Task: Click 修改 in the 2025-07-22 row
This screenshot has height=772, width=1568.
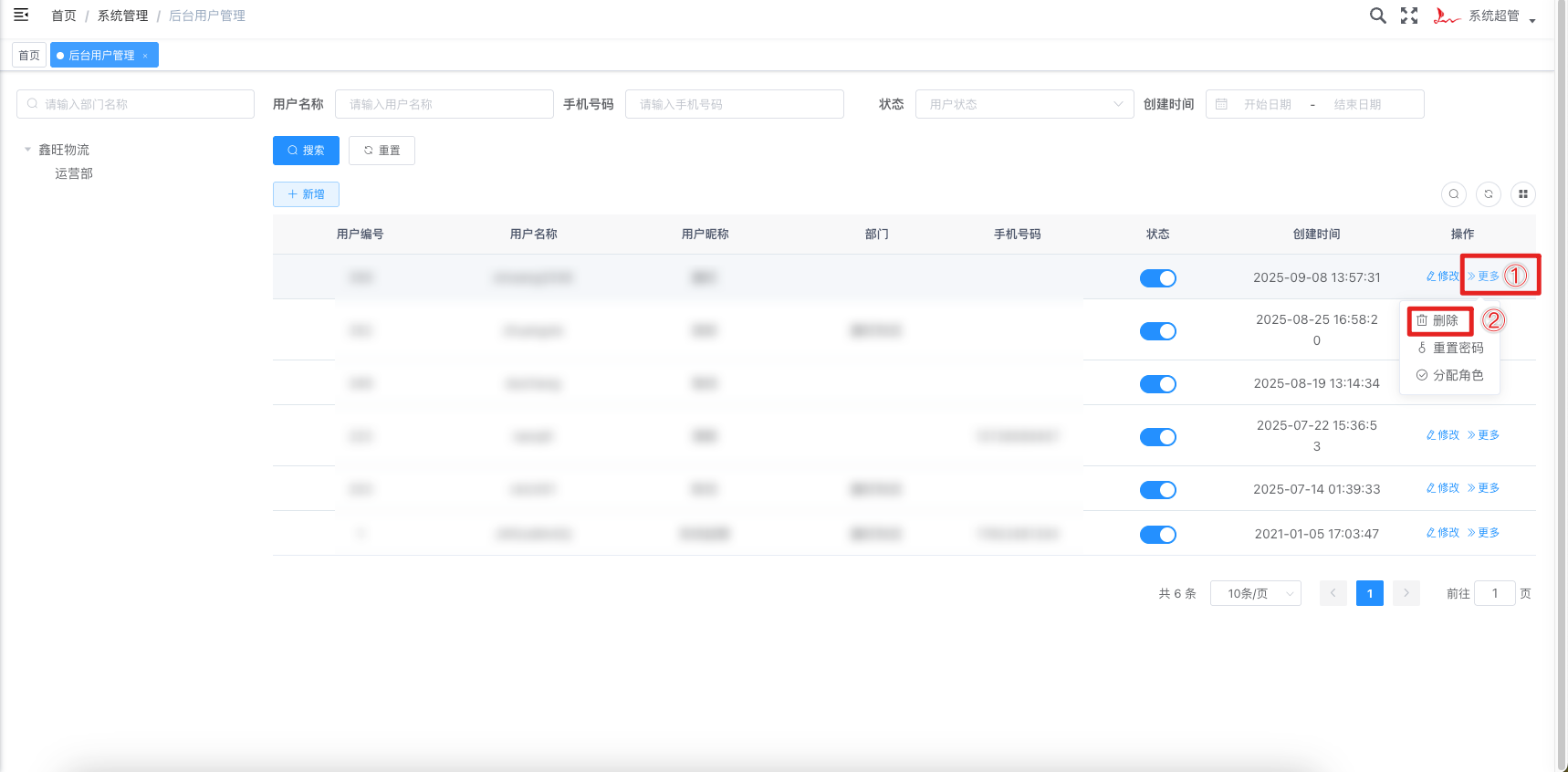Action: click(1443, 435)
